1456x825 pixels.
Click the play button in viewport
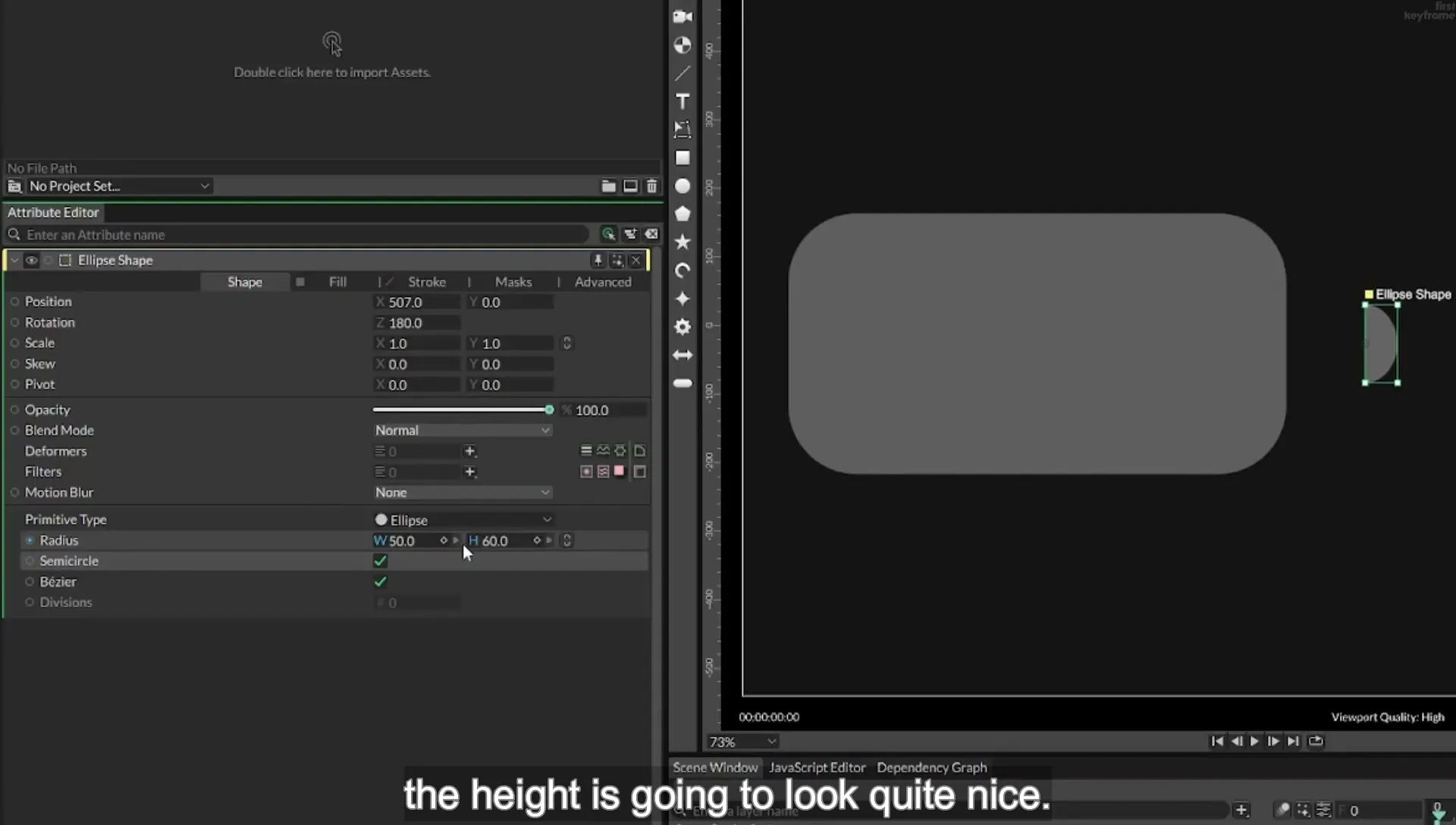[x=1254, y=741]
